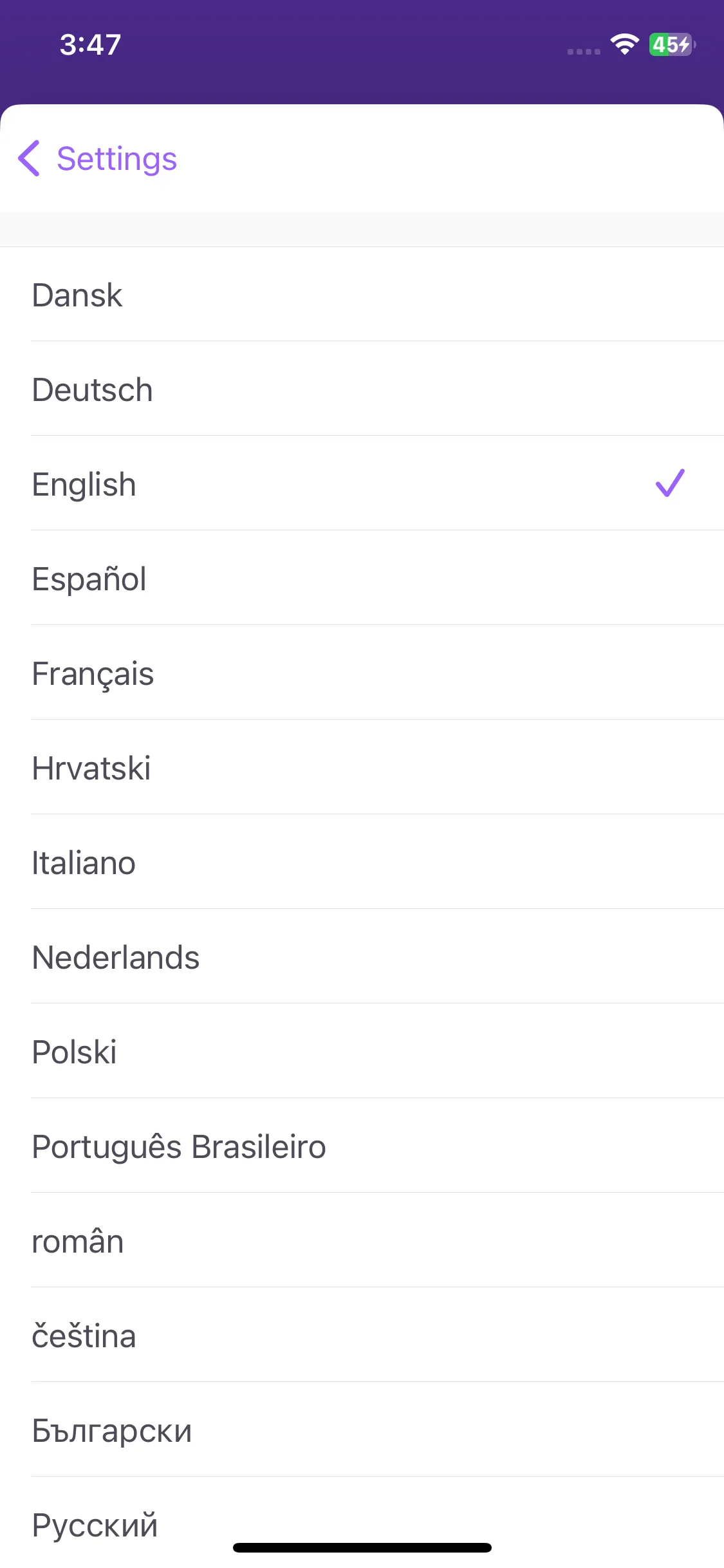The width and height of the screenshot is (724, 1568).
Task: Select Български from the list
Action: [362, 1430]
